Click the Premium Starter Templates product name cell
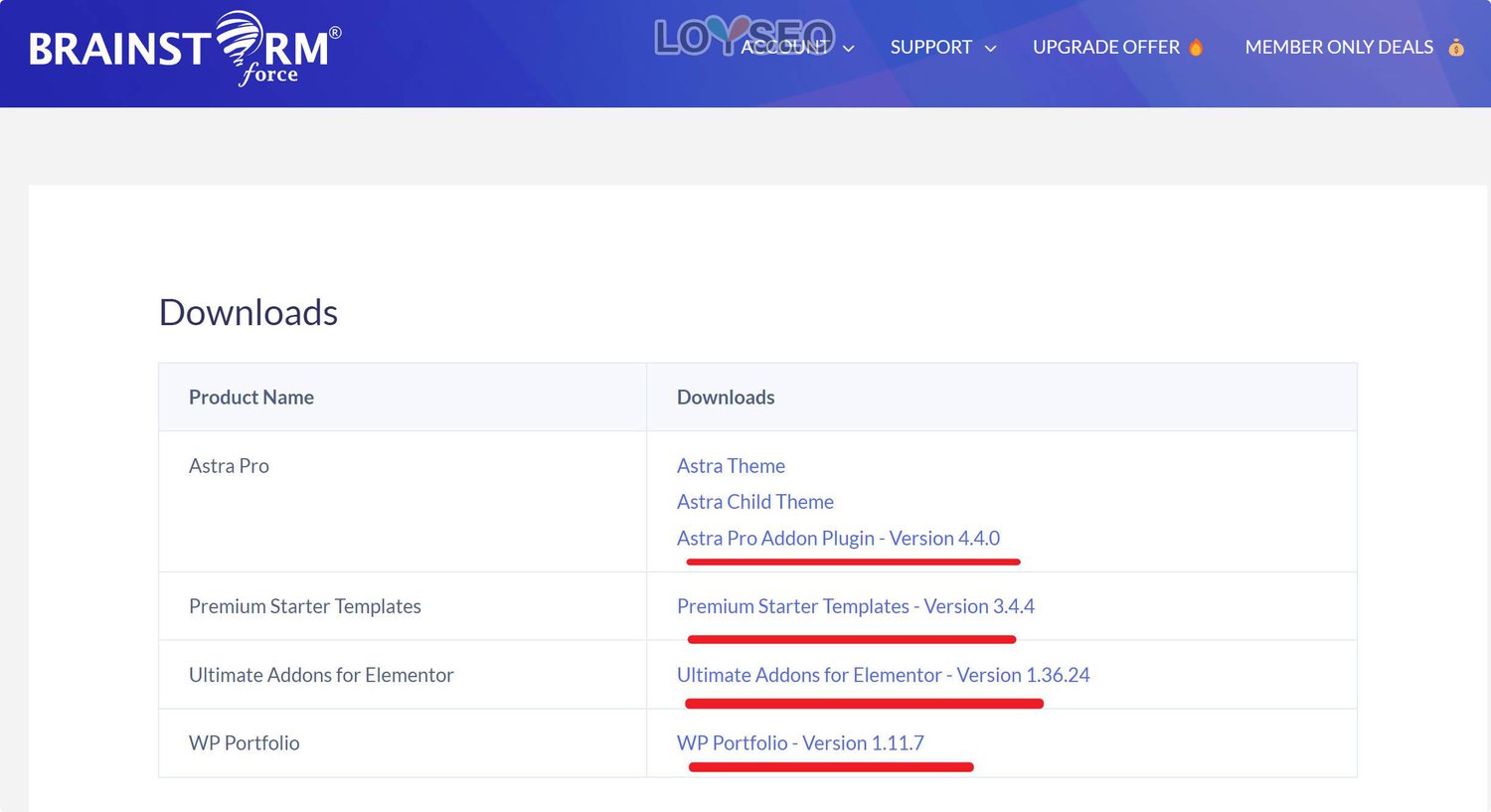1491x812 pixels. (x=403, y=606)
